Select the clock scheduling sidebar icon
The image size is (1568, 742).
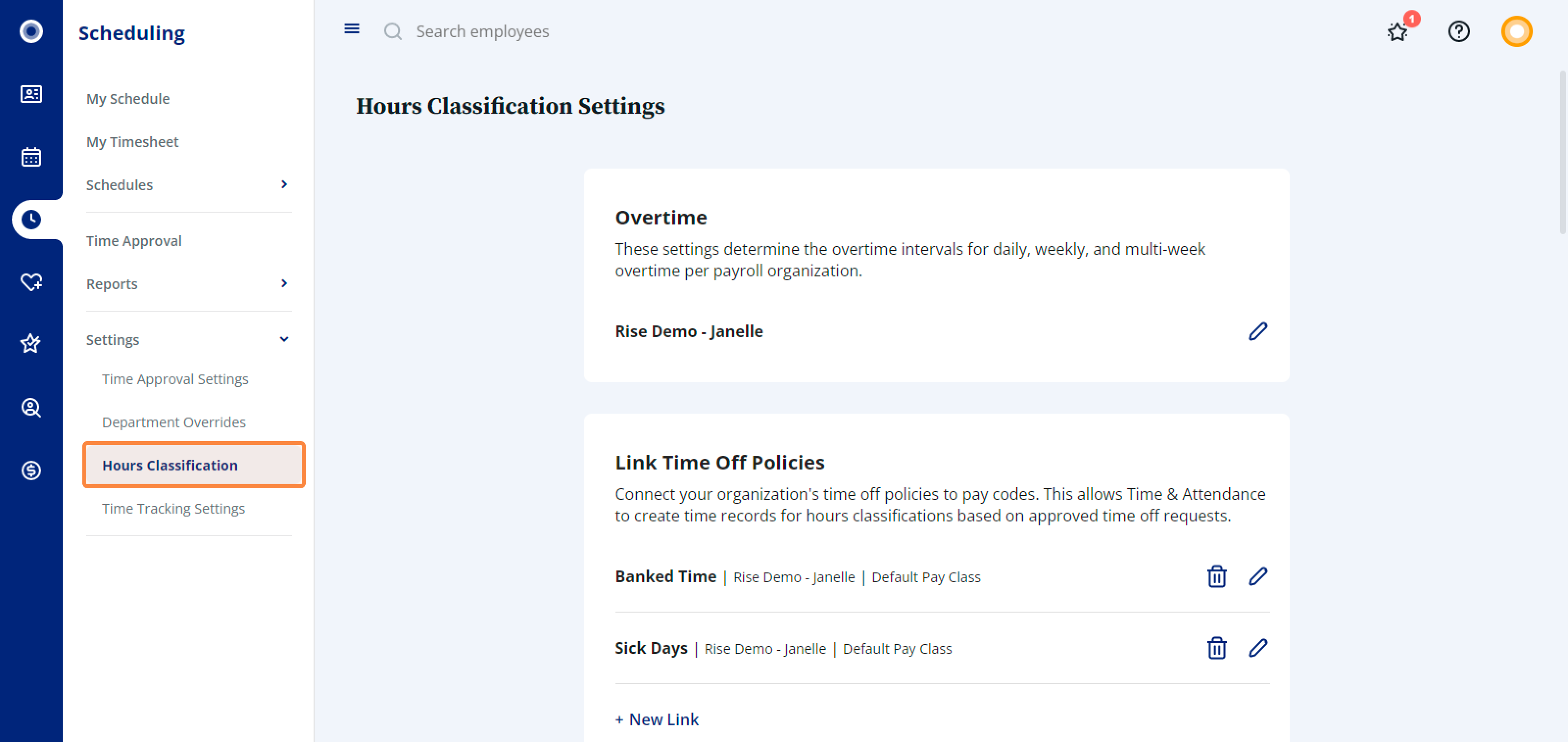[31, 219]
